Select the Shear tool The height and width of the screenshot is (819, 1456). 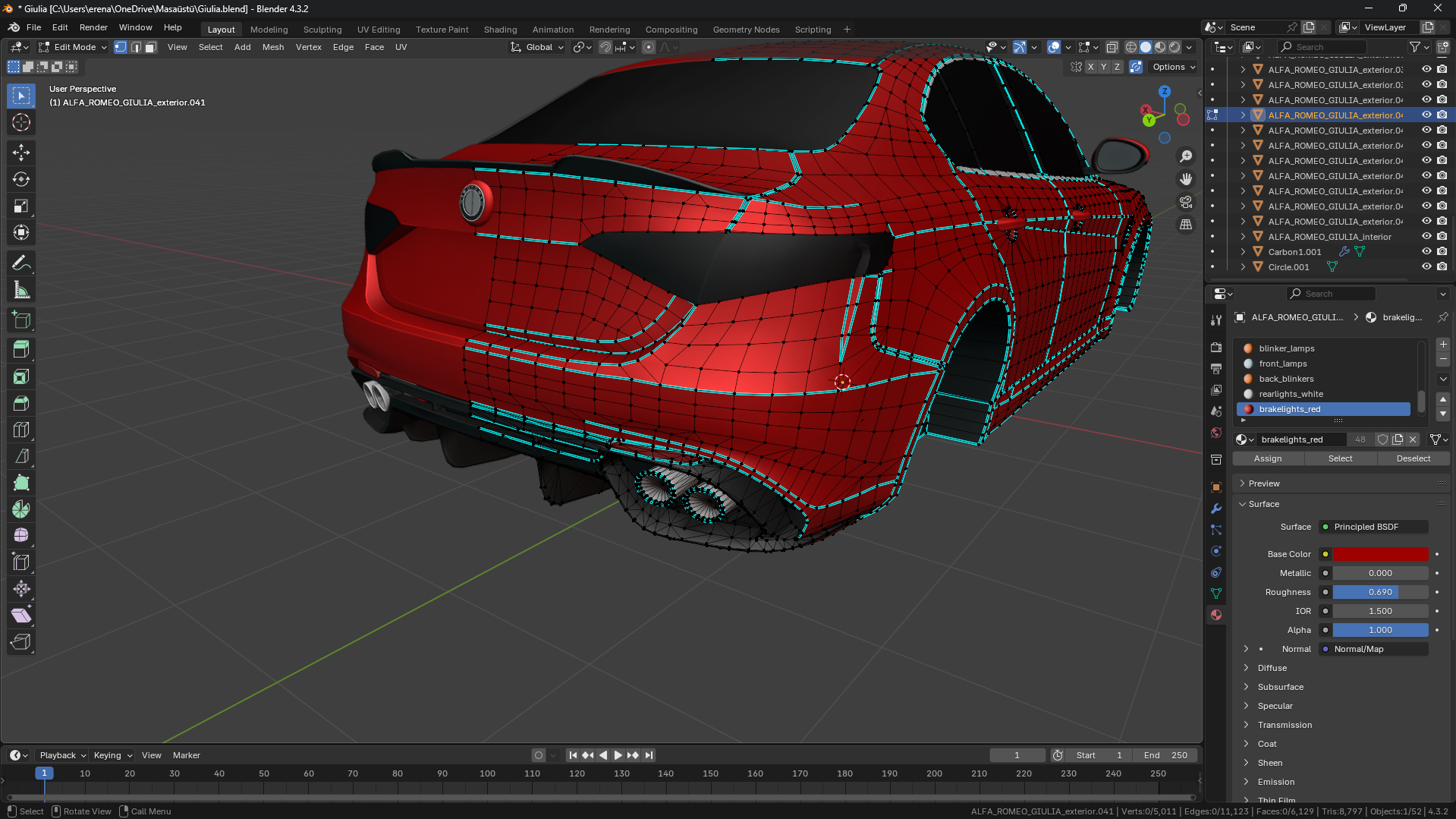click(x=21, y=616)
